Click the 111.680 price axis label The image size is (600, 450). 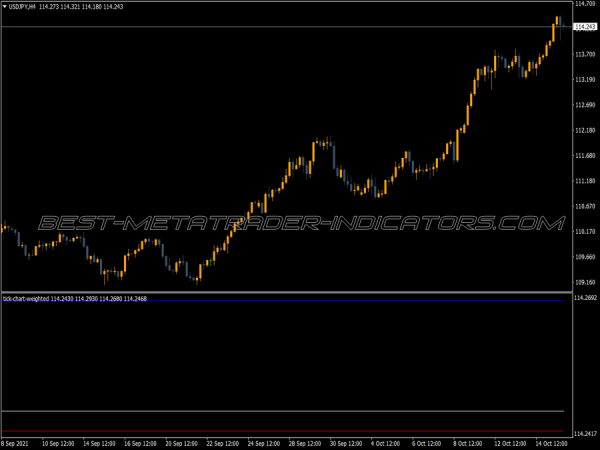click(x=585, y=156)
